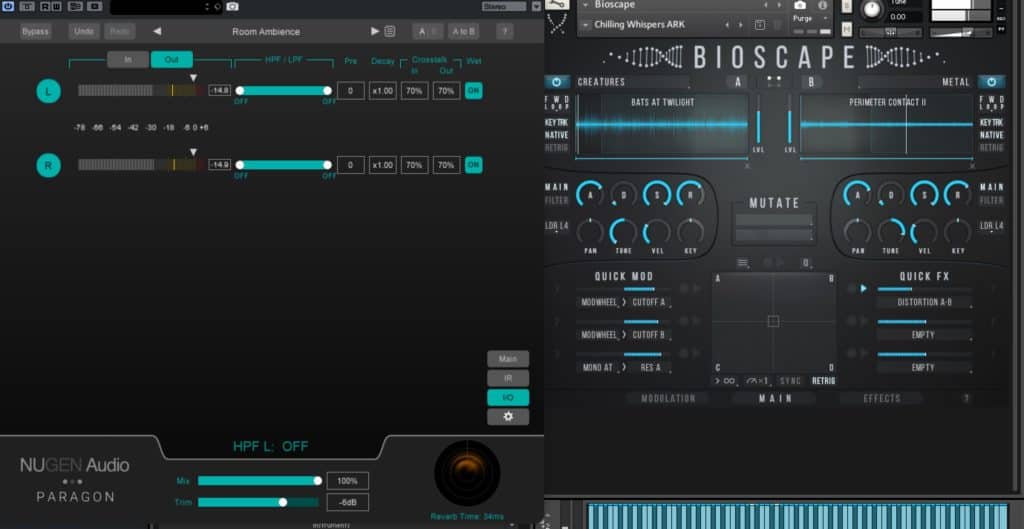Click layer B release knob
This screenshot has width=1024, height=529.
957,195
